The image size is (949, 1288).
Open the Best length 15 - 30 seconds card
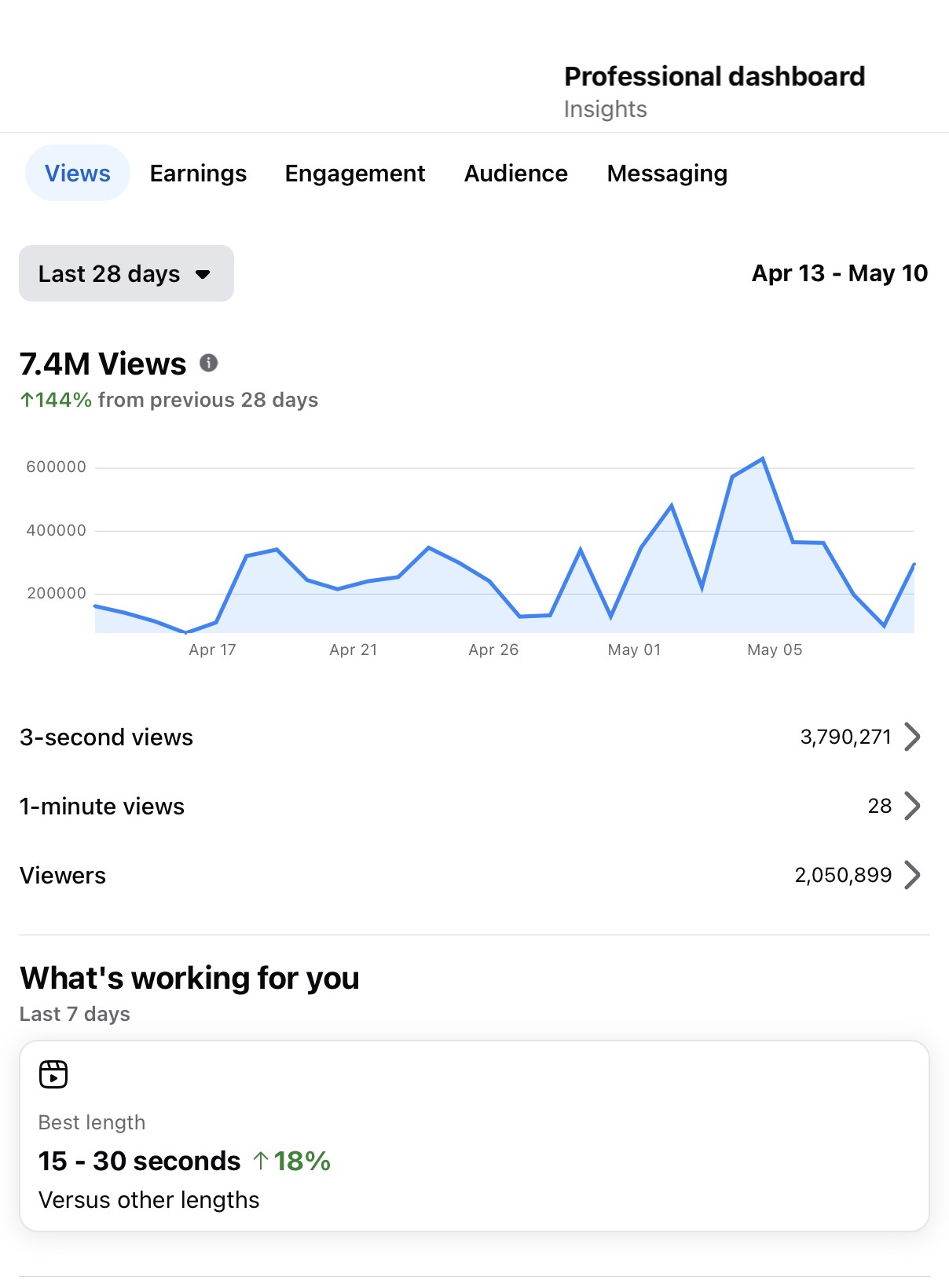coord(474,1136)
